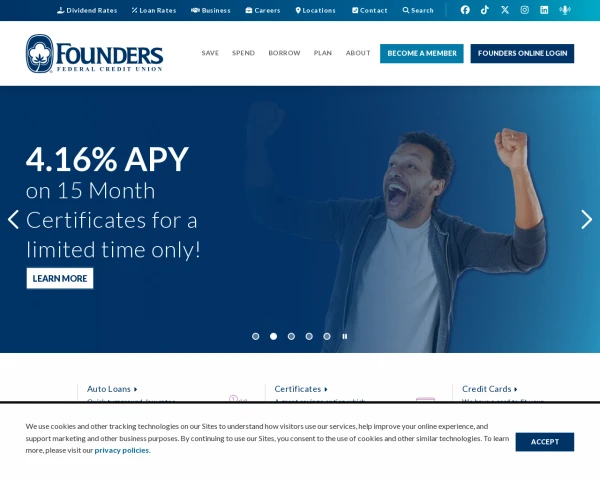Click the Founders Federal Credit Union logo
Screen dimensions: 600x480
point(95,54)
